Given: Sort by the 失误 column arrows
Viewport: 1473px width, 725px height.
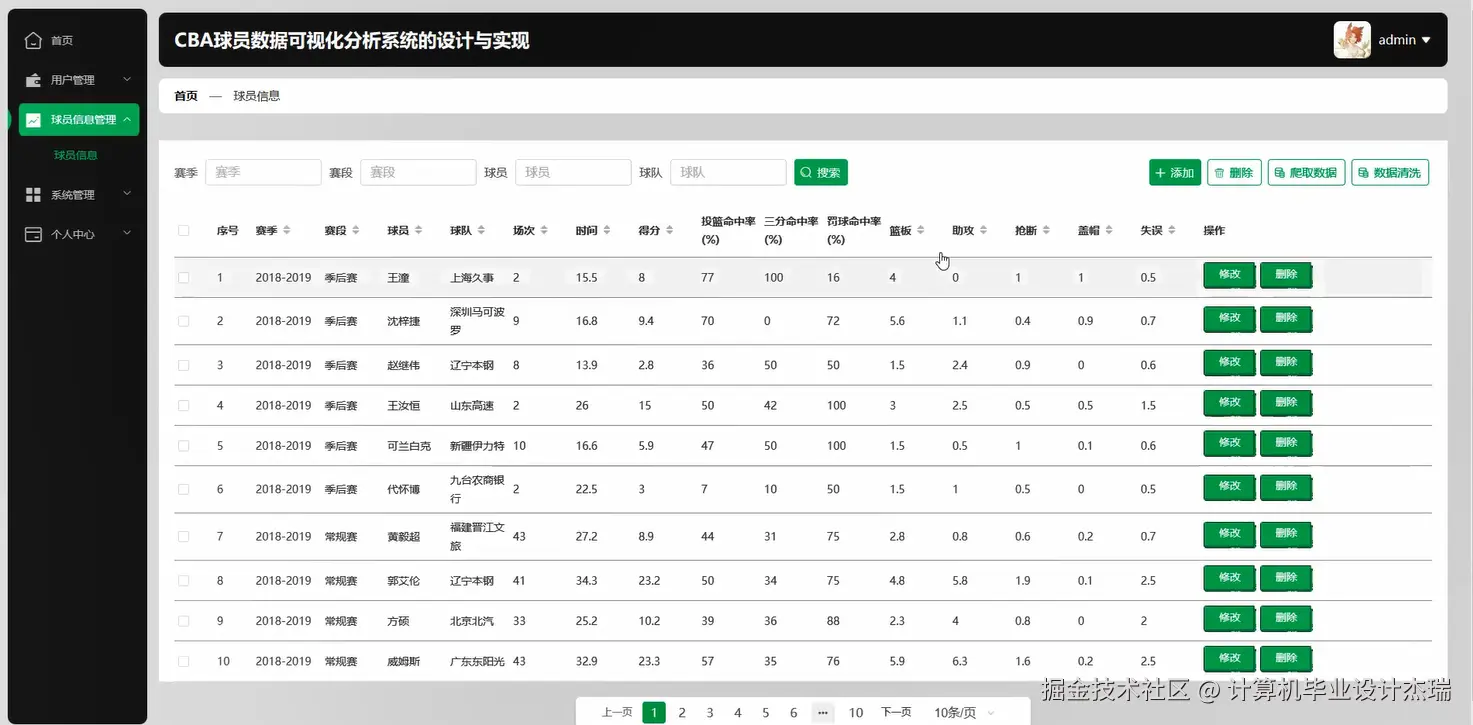Looking at the screenshot, I should [x=1172, y=230].
